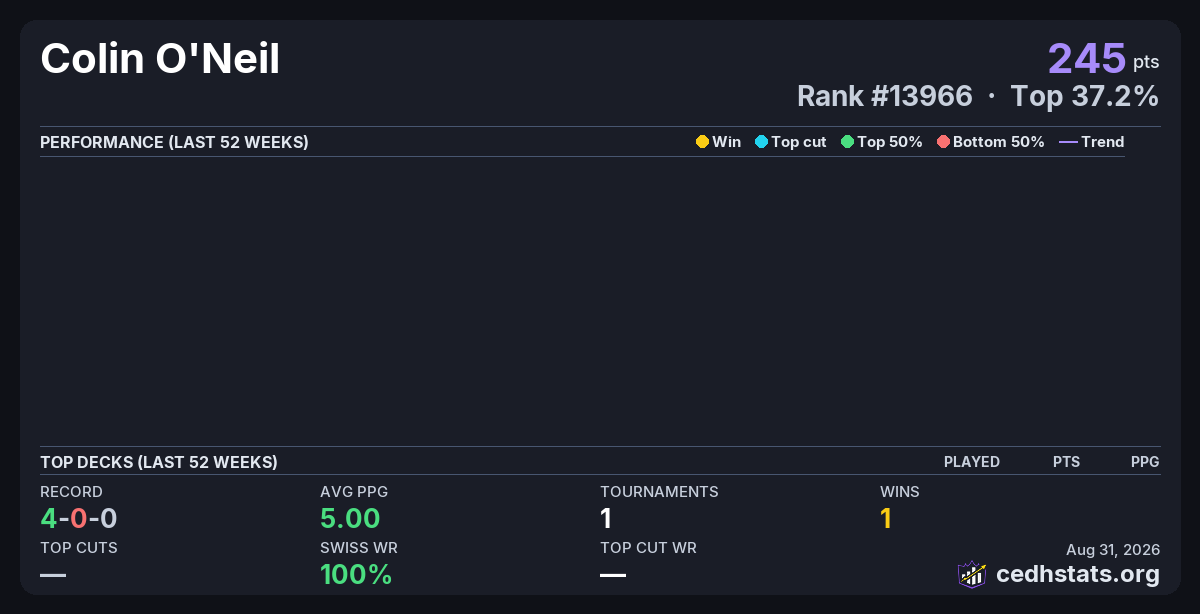Image resolution: width=1200 pixels, height=614 pixels.
Task: Click the yellow Win legend dot
Action: pos(702,142)
